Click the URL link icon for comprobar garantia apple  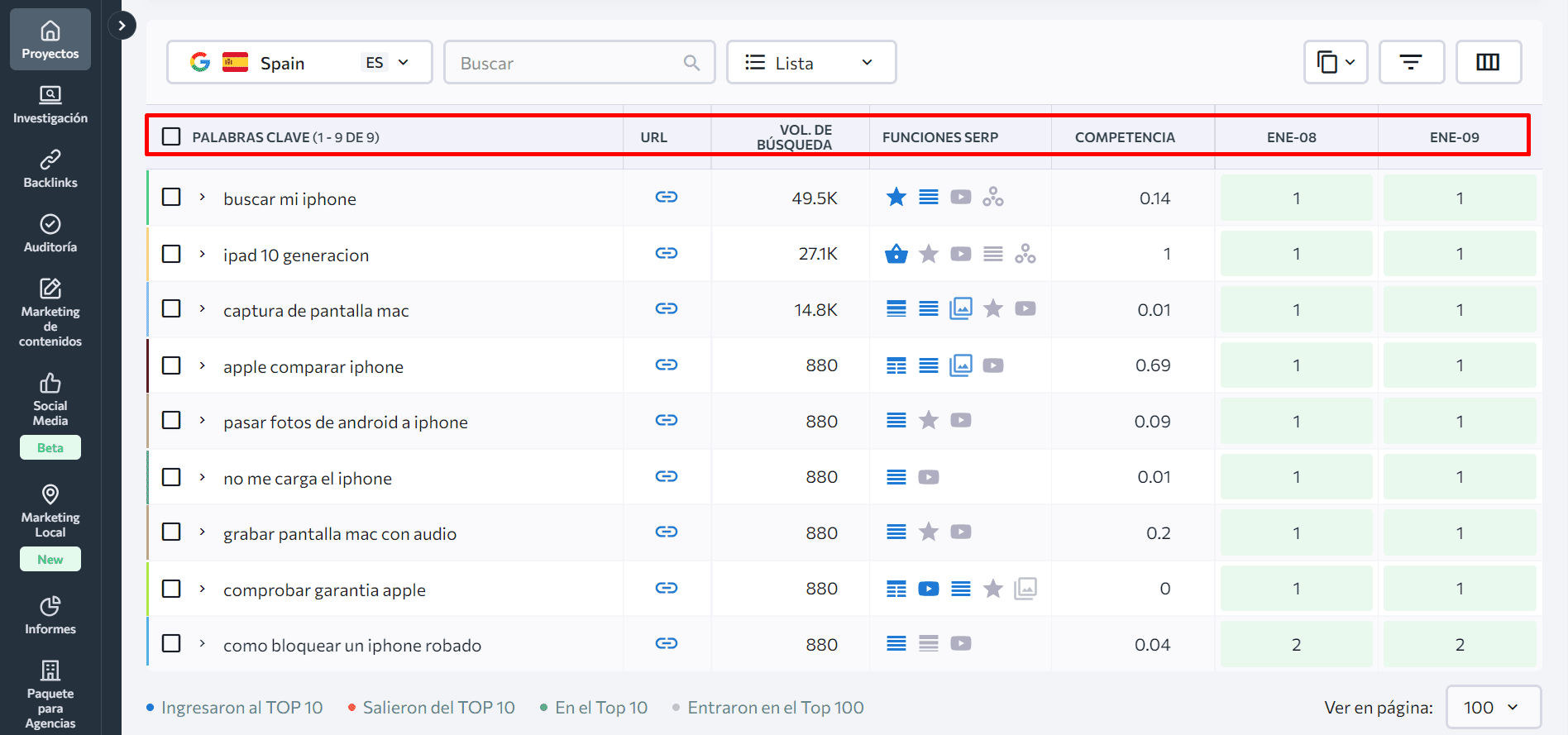(x=667, y=588)
